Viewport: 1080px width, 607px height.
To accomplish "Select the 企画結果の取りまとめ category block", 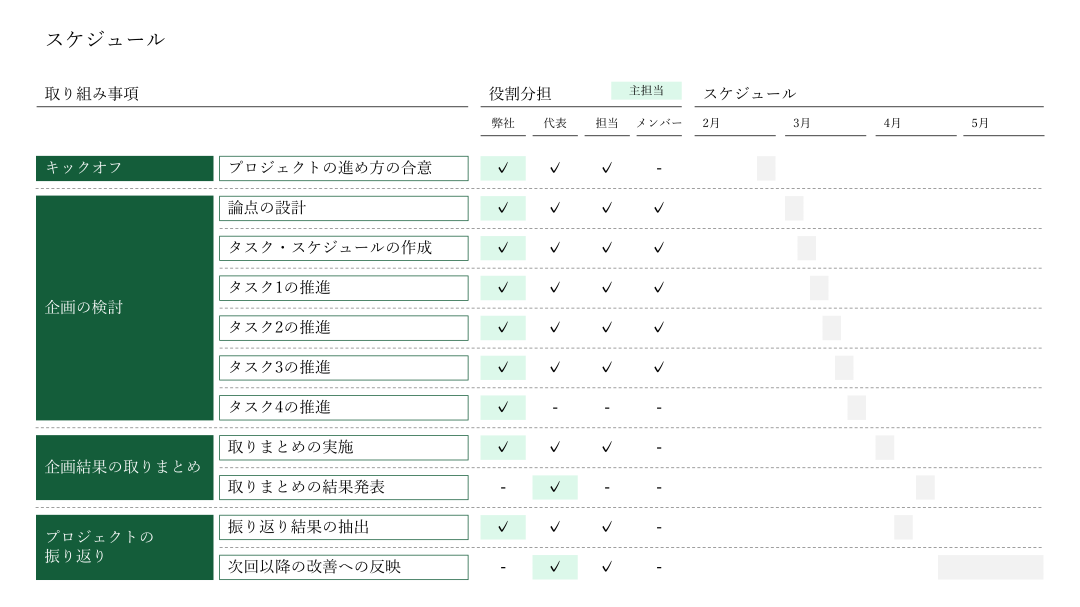I will [125, 467].
